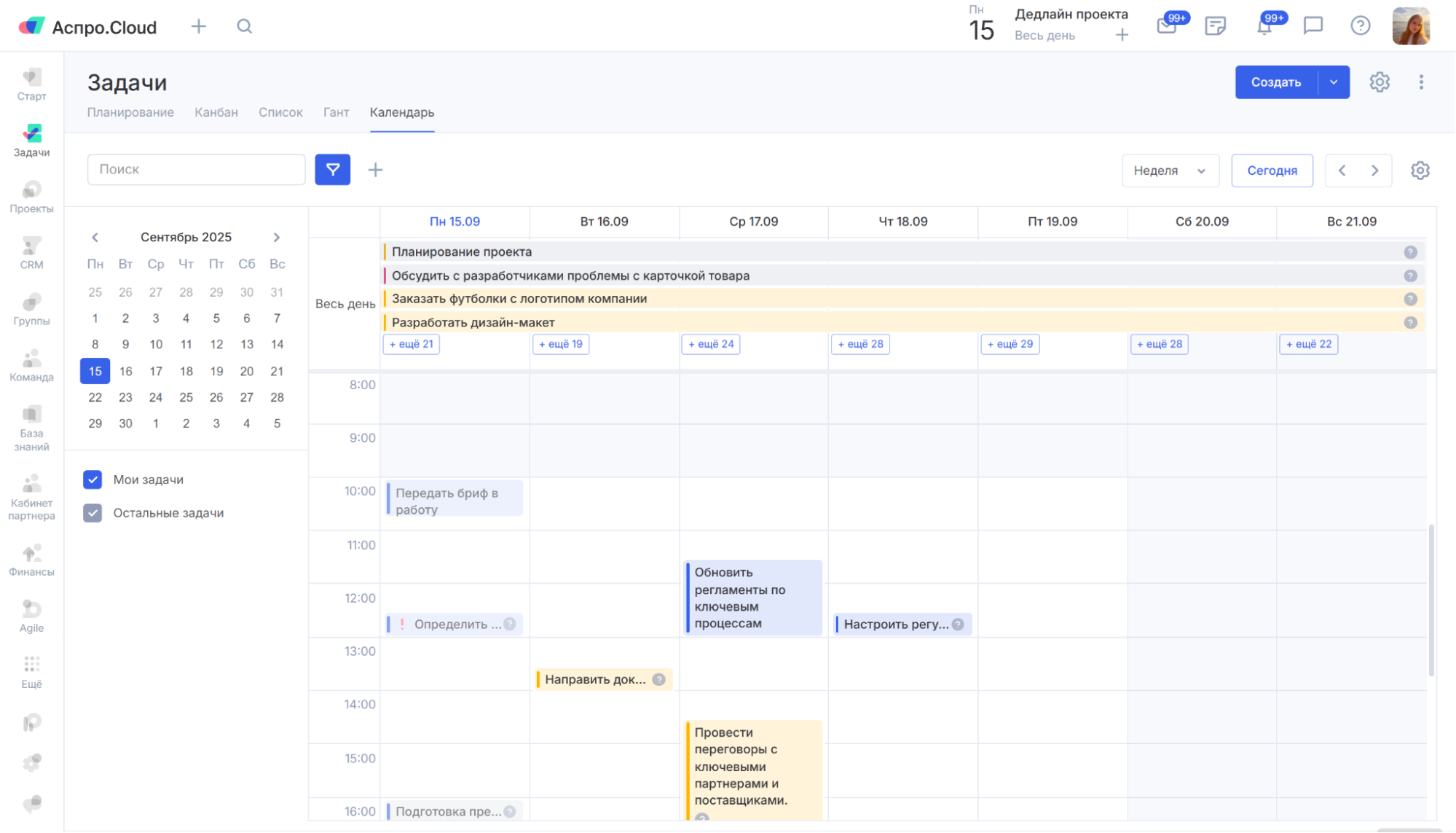Go to Финансы in the sidebar
Screen dimensions: 1456x833
pos(31,560)
